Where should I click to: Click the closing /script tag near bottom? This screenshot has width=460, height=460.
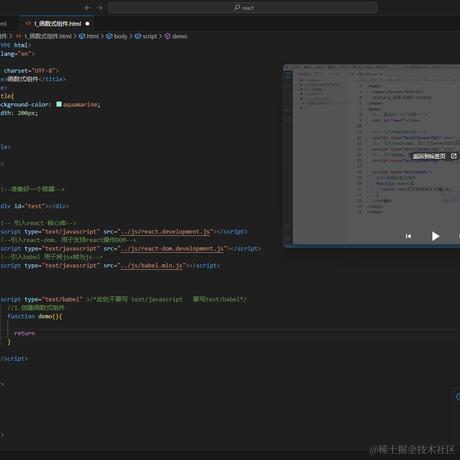pos(14,359)
